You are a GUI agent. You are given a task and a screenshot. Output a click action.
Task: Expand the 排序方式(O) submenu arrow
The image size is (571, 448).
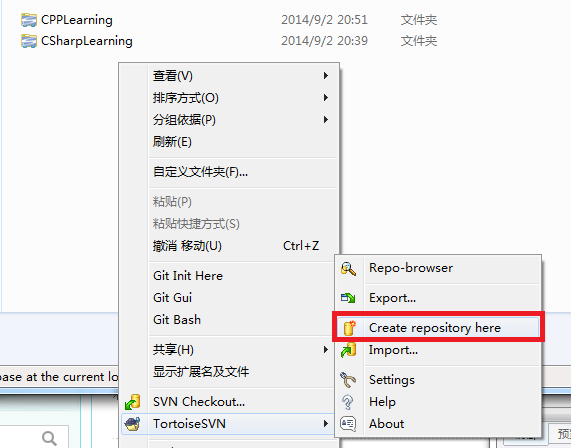pos(326,98)
